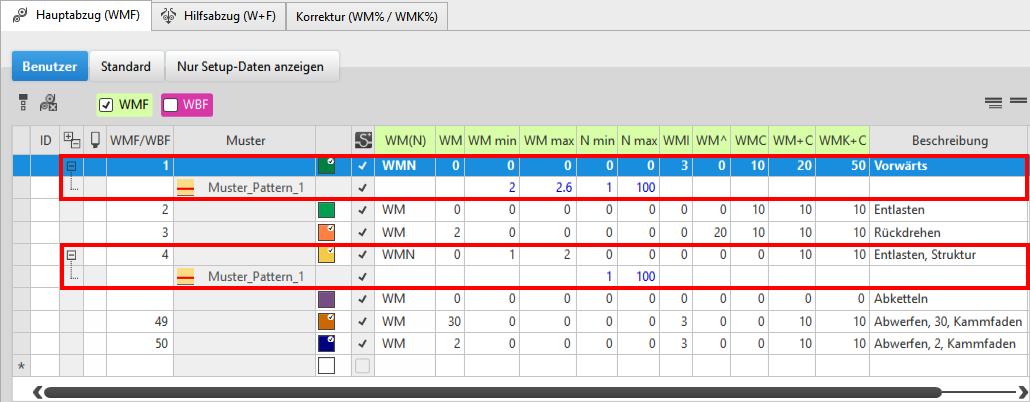
Task: Uncheck the WMF checkbox
Action: click(x=106, y=104)
